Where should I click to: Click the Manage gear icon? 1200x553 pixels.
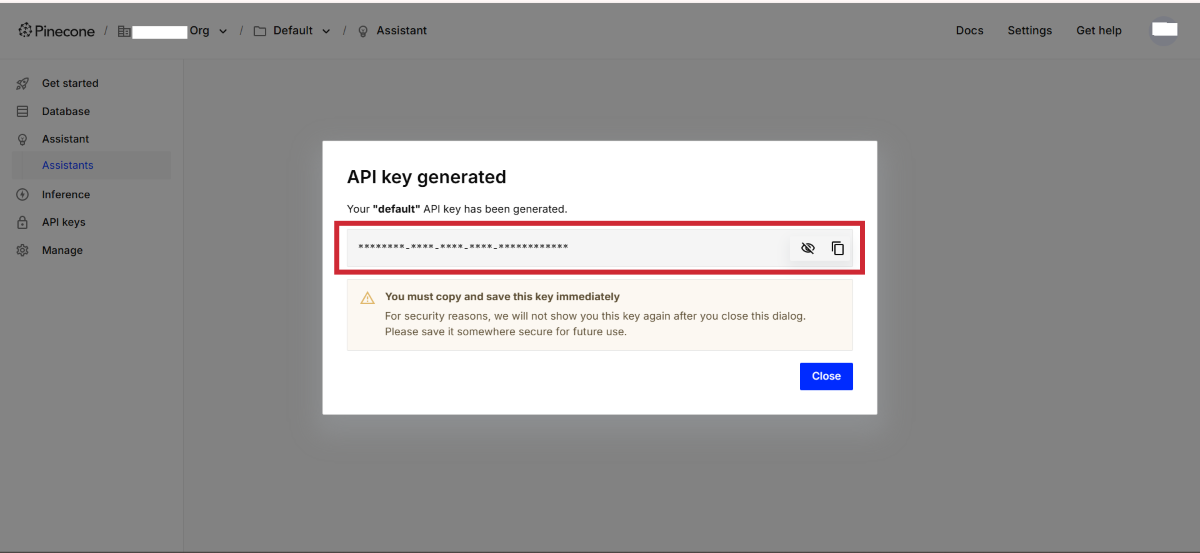tap(22, 251)
